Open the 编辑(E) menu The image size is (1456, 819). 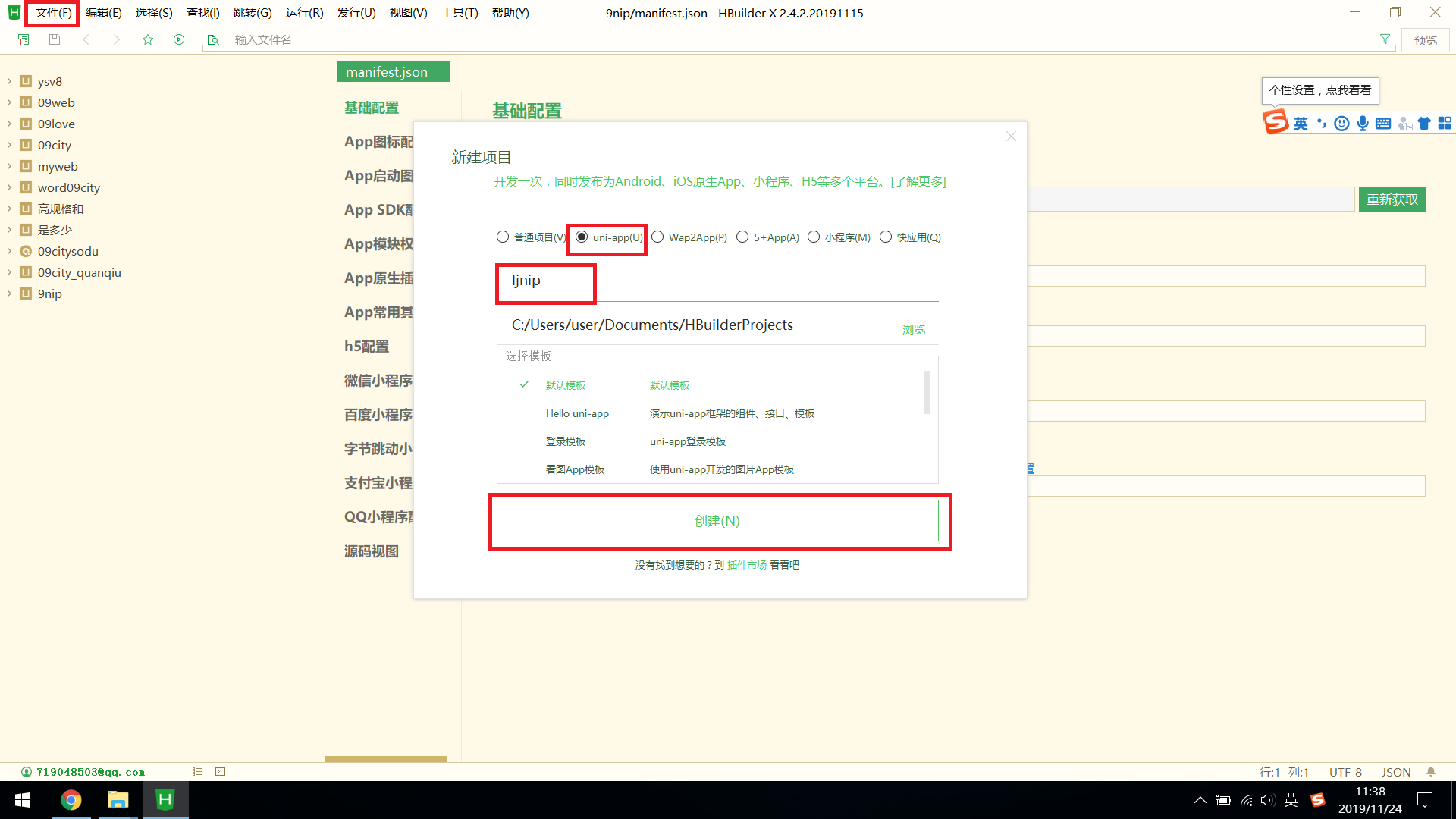[x=103, y=13]
